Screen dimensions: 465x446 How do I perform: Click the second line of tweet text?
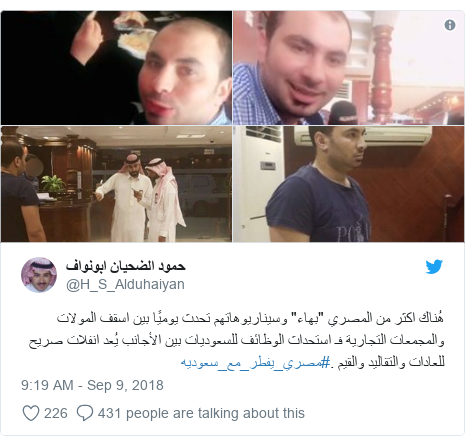click(236, 340)
